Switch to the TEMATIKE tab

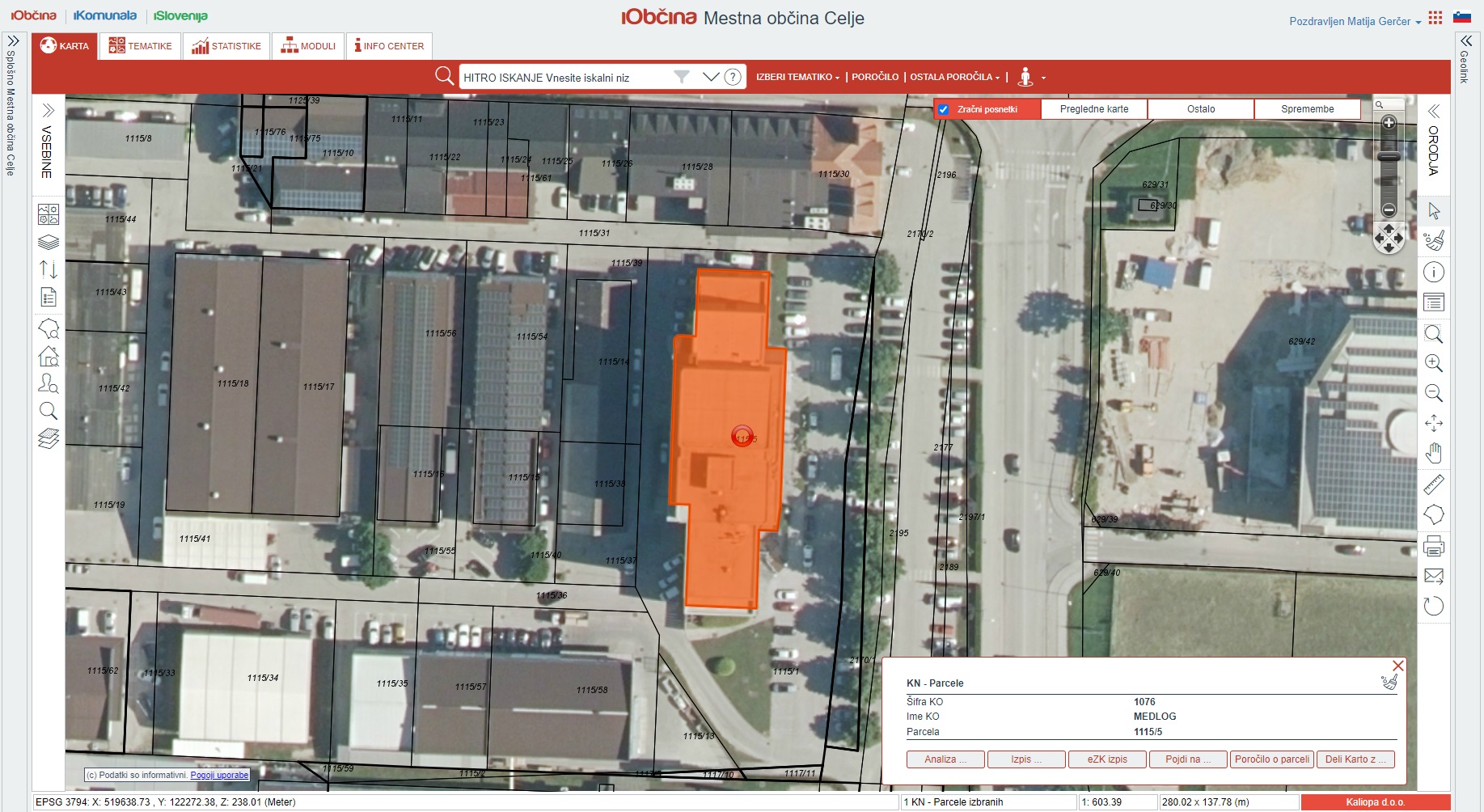coord(141,46)
